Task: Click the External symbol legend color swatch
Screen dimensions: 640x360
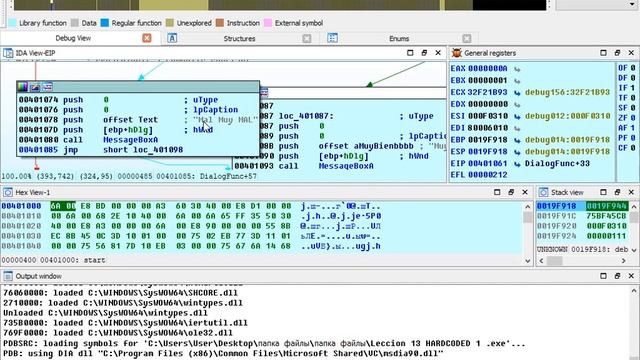Action: click(268, 23)
